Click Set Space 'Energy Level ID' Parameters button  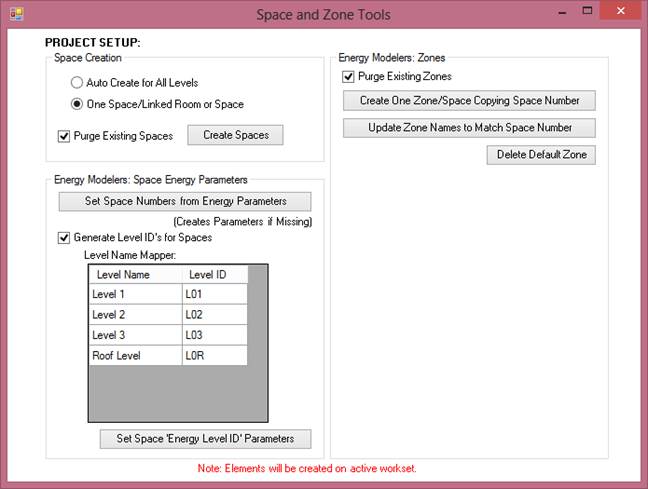tap(205, 439)
